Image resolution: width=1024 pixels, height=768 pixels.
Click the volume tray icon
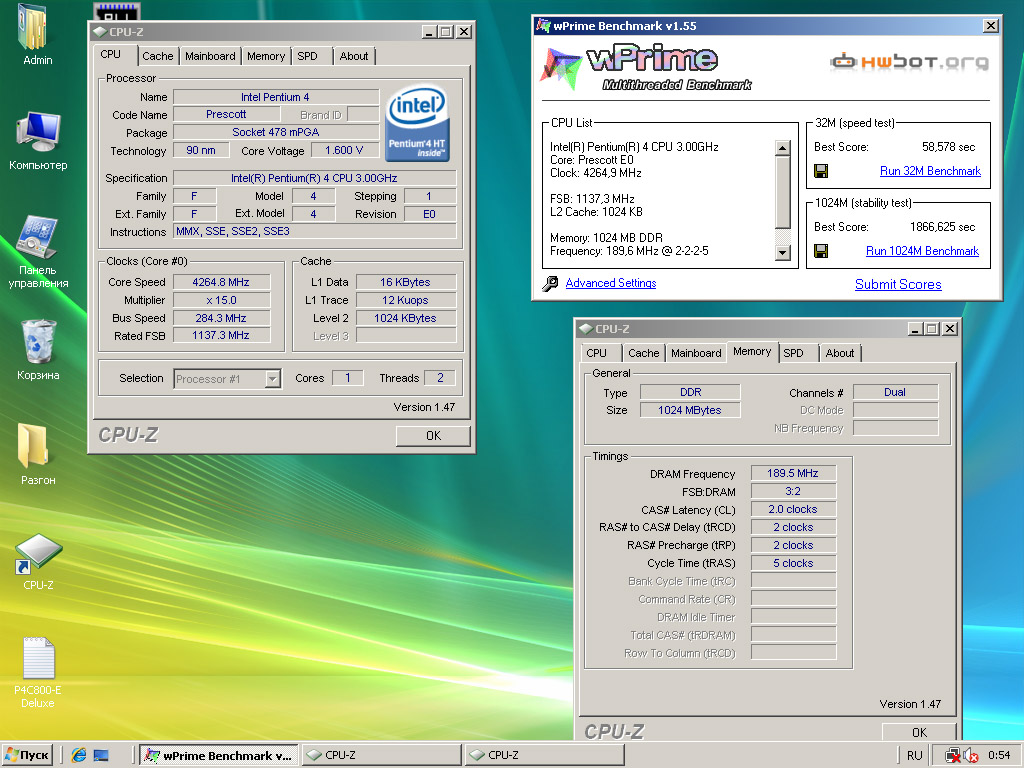pos(970,756)
